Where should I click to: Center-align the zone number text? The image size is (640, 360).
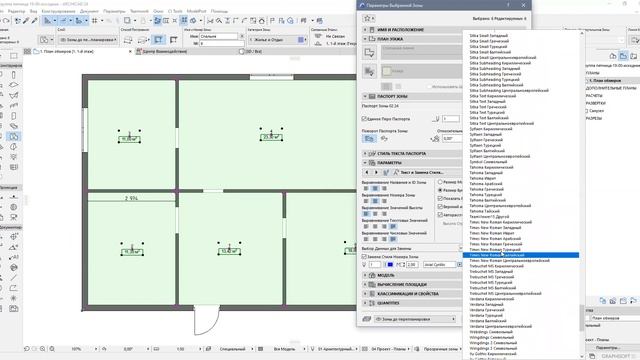(375, 201)
